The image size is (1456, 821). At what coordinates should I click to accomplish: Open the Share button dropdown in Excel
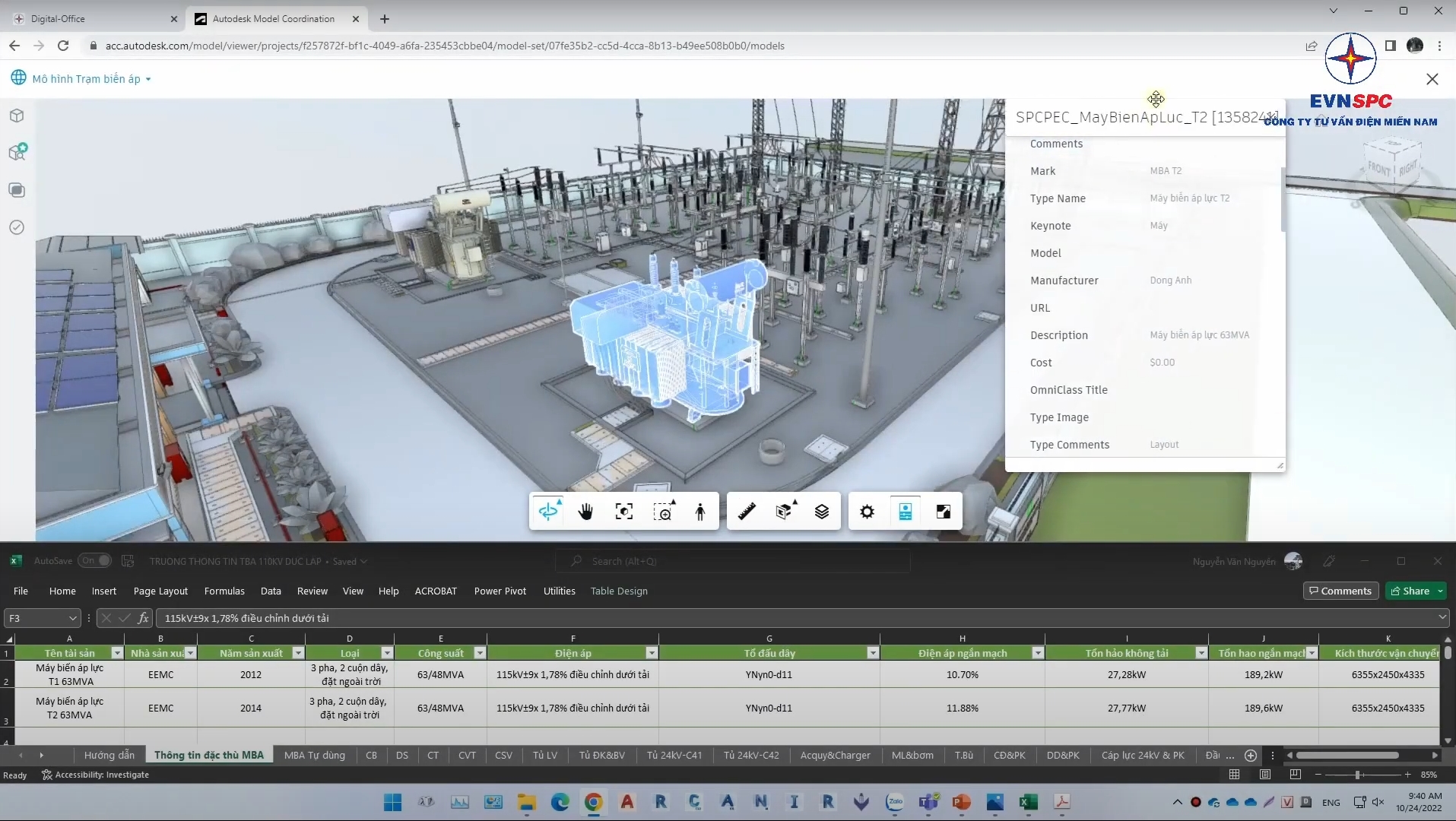pos(1440,591)
